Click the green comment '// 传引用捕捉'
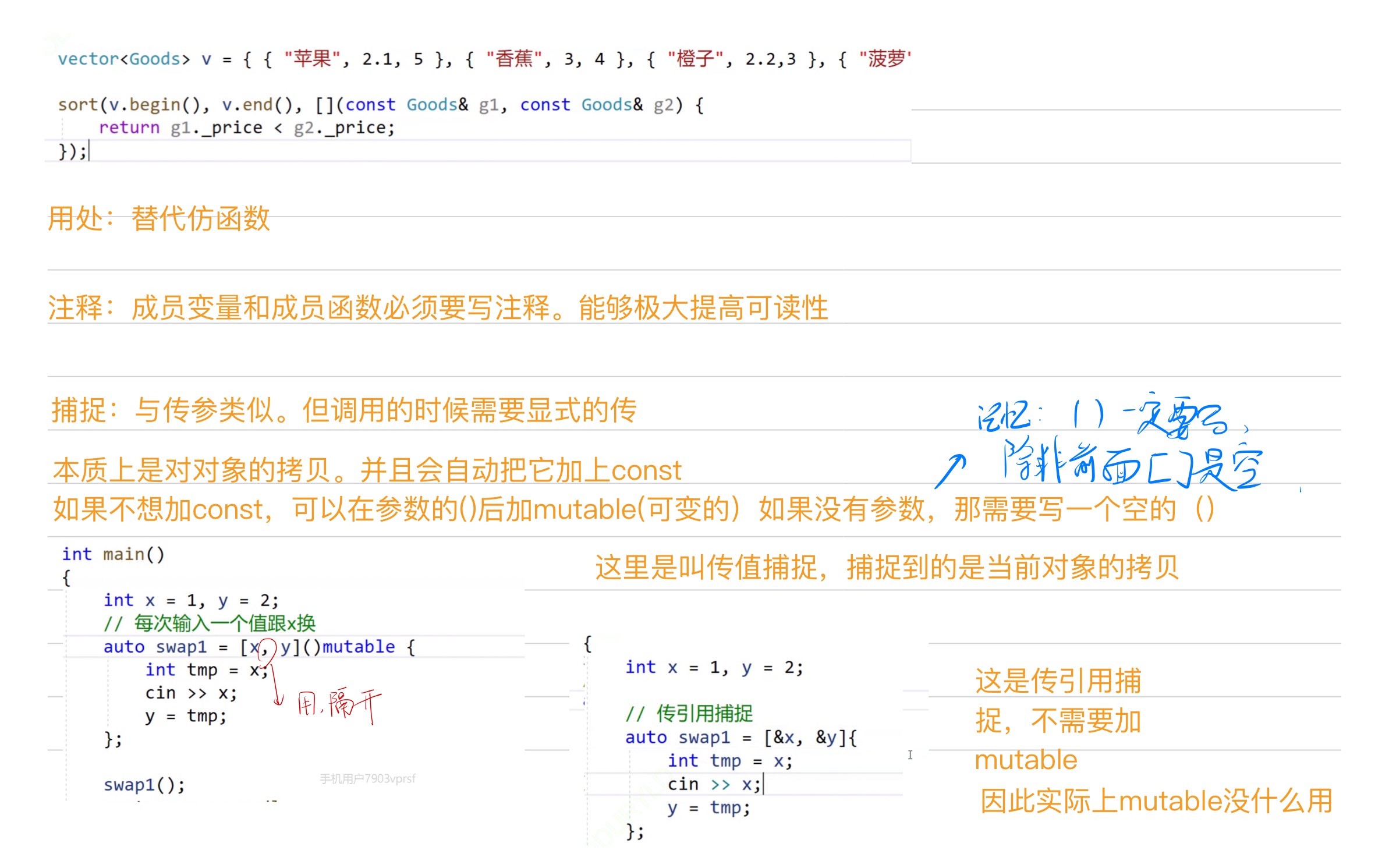Screen dimensions: 1389x868 [689, 713]
